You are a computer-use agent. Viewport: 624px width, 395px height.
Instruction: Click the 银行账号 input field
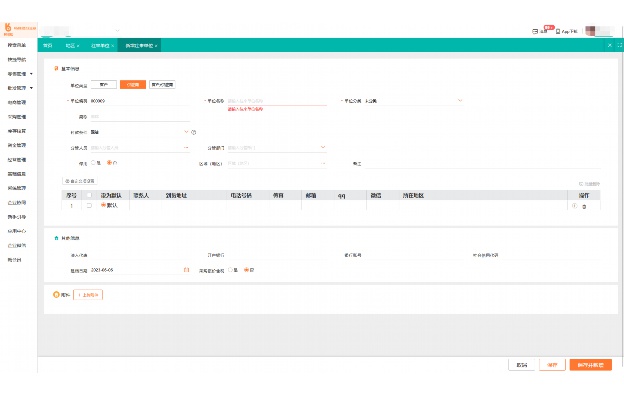[x=413, y=255]
